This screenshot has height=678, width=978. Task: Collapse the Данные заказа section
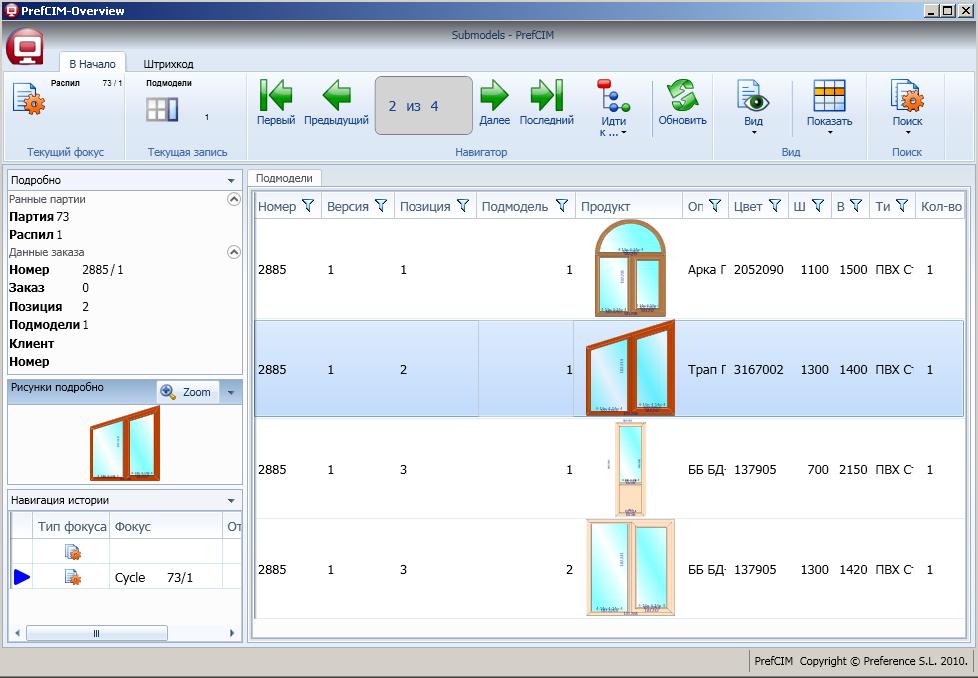pyautogui.click(x=234, y=252)
